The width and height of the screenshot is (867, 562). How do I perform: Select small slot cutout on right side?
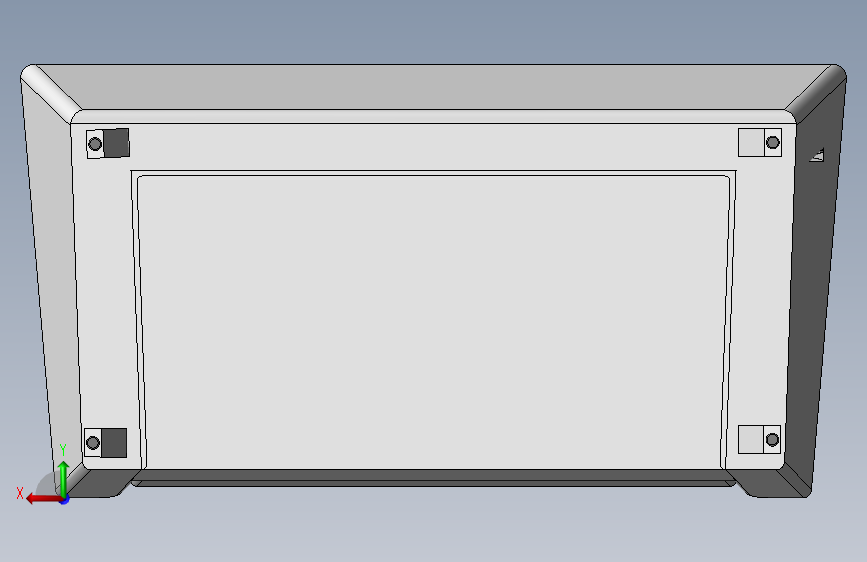(x=817, y=155)
